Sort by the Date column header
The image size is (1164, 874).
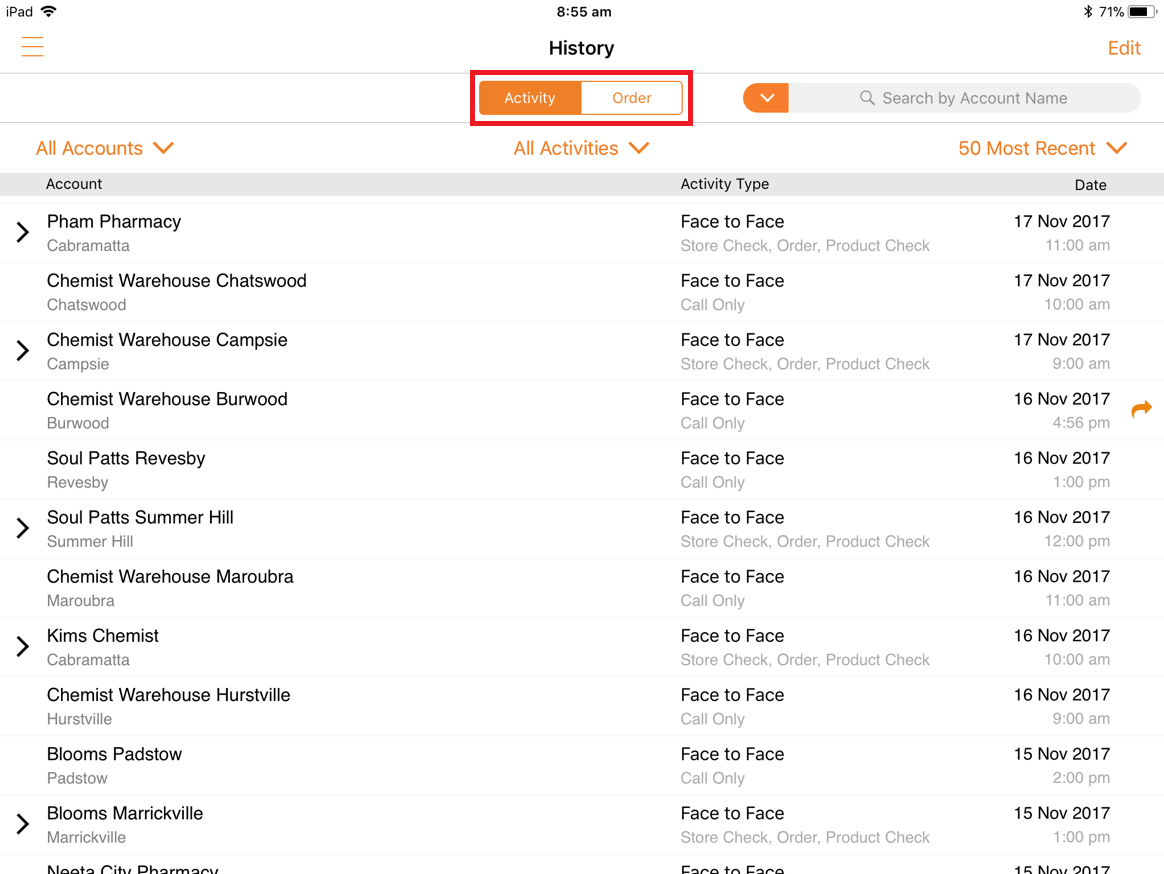[x=1091, y=185]
